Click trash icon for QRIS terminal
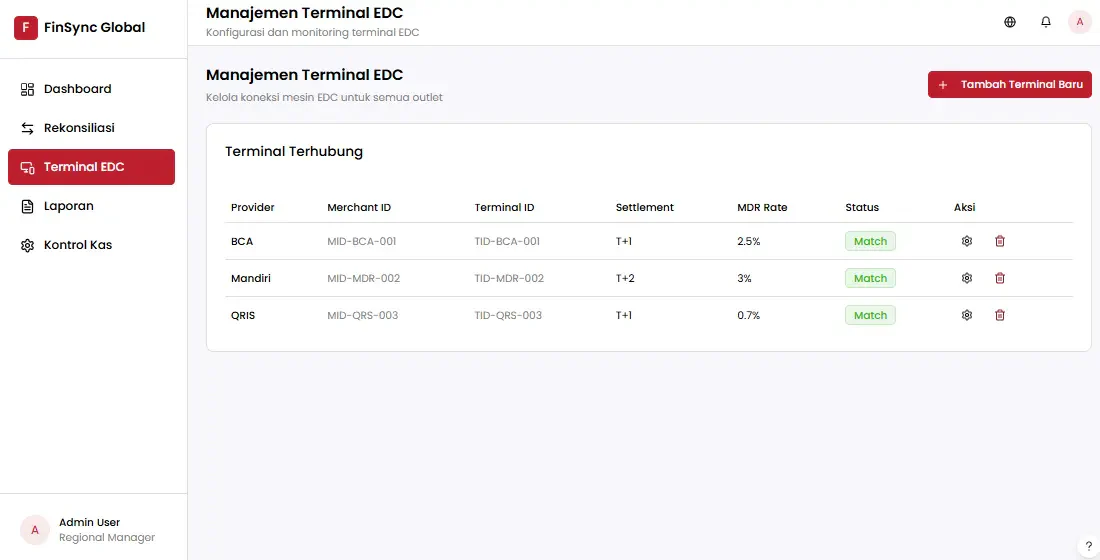 [1000, 315]
